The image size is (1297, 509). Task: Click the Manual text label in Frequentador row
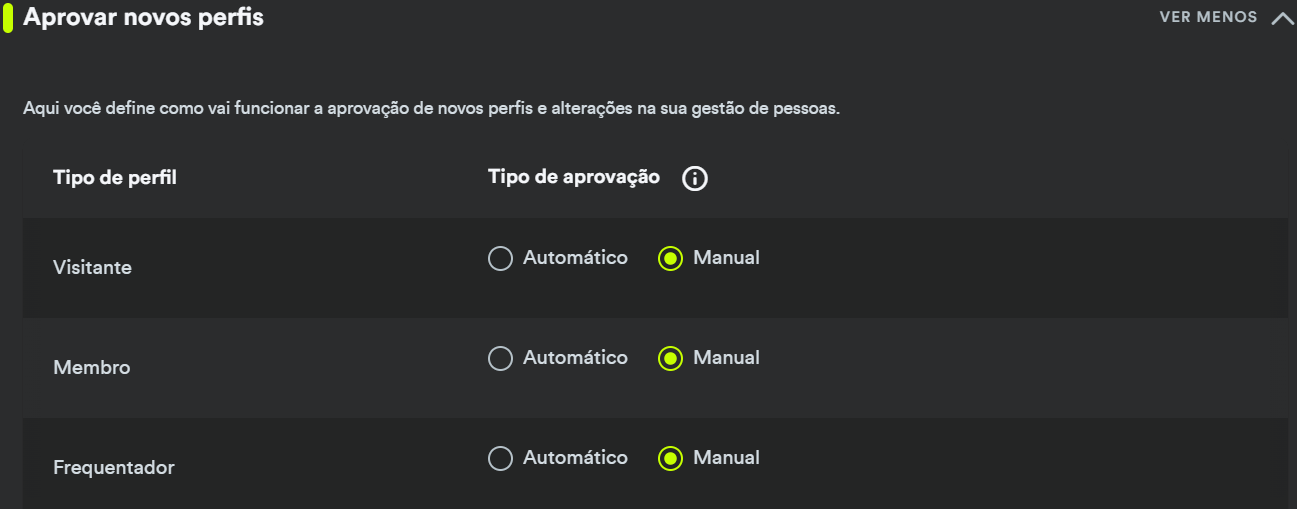pyautogui.click(x=726, y=458)
